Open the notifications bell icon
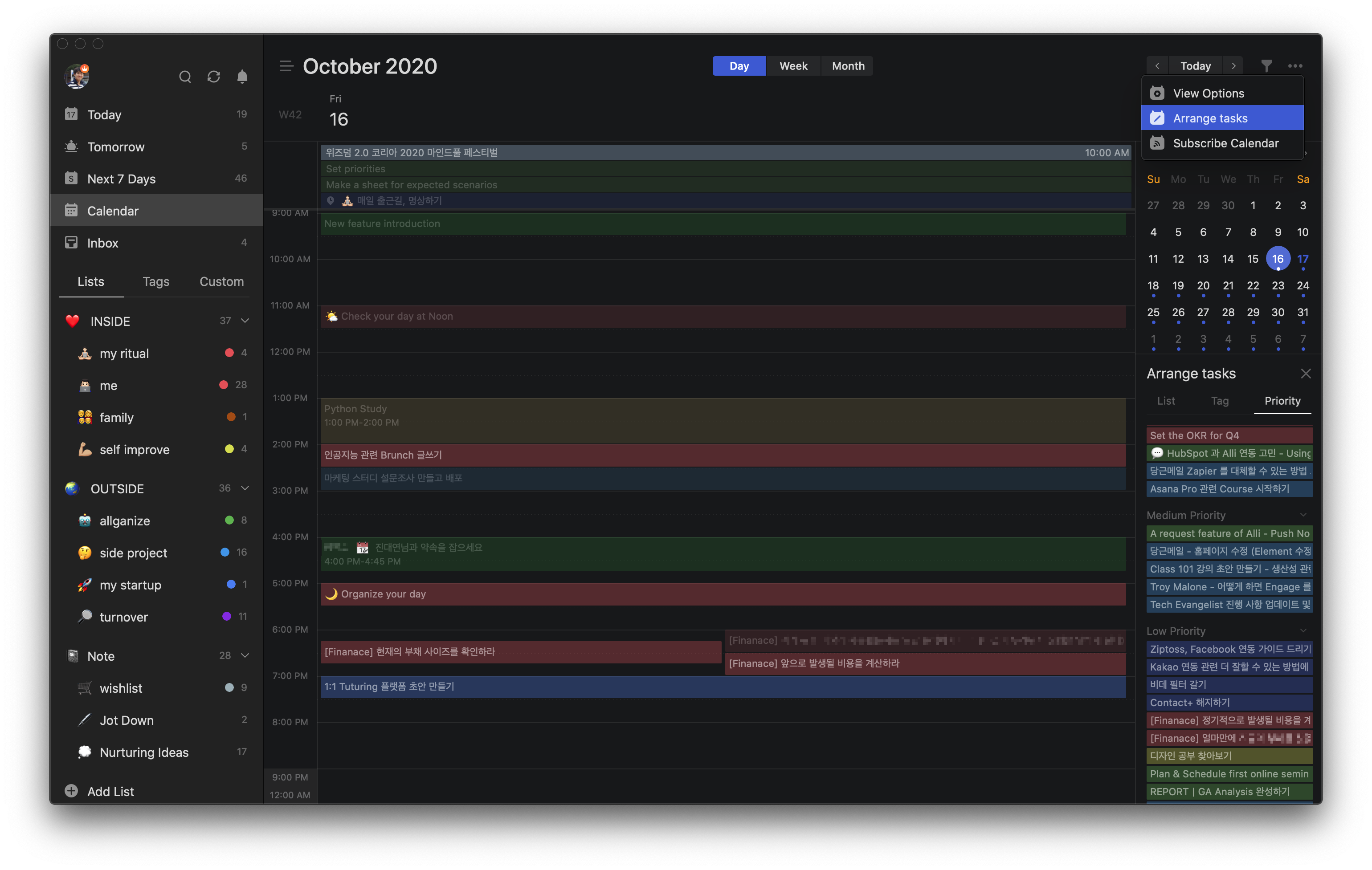This screenshot has width=1372, height=870. coord(242,76)
